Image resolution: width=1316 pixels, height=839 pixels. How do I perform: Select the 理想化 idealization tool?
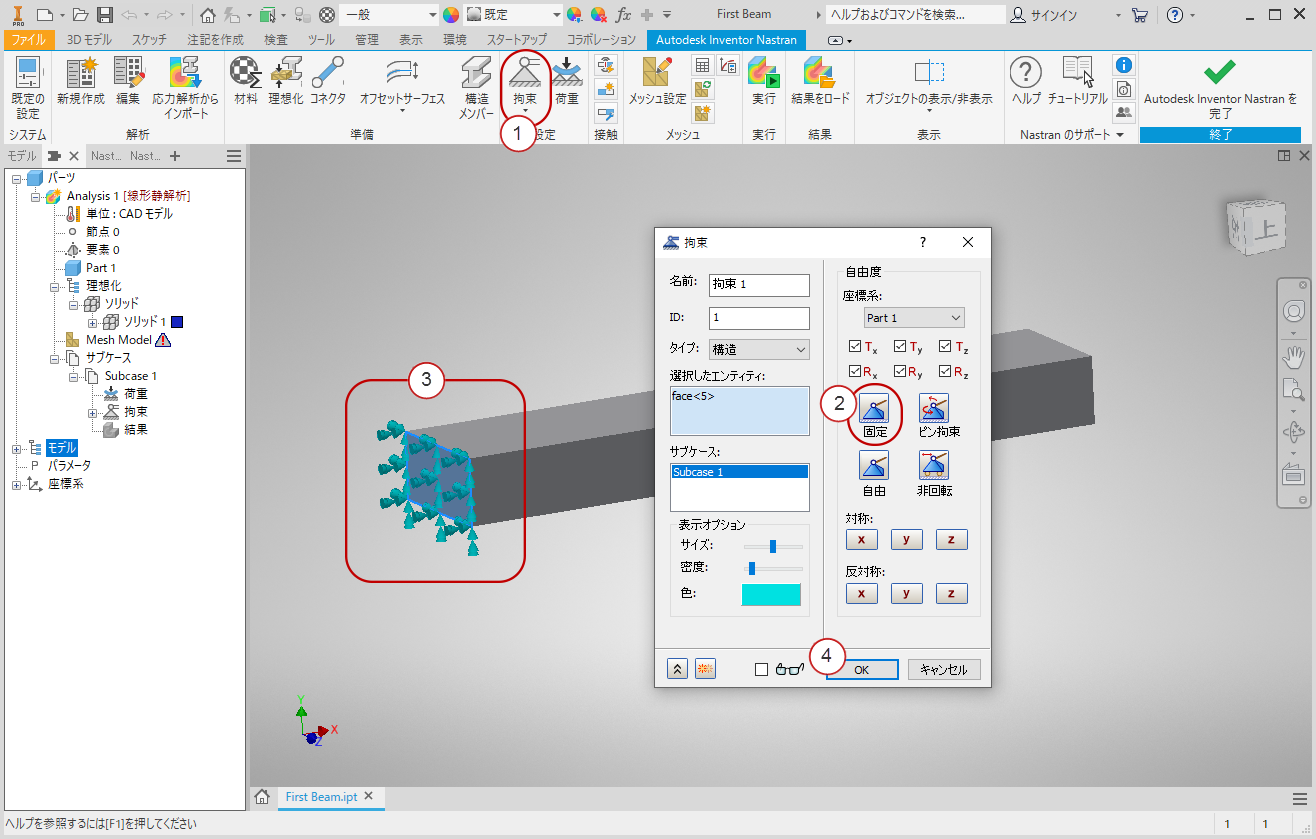click(286, 81)
